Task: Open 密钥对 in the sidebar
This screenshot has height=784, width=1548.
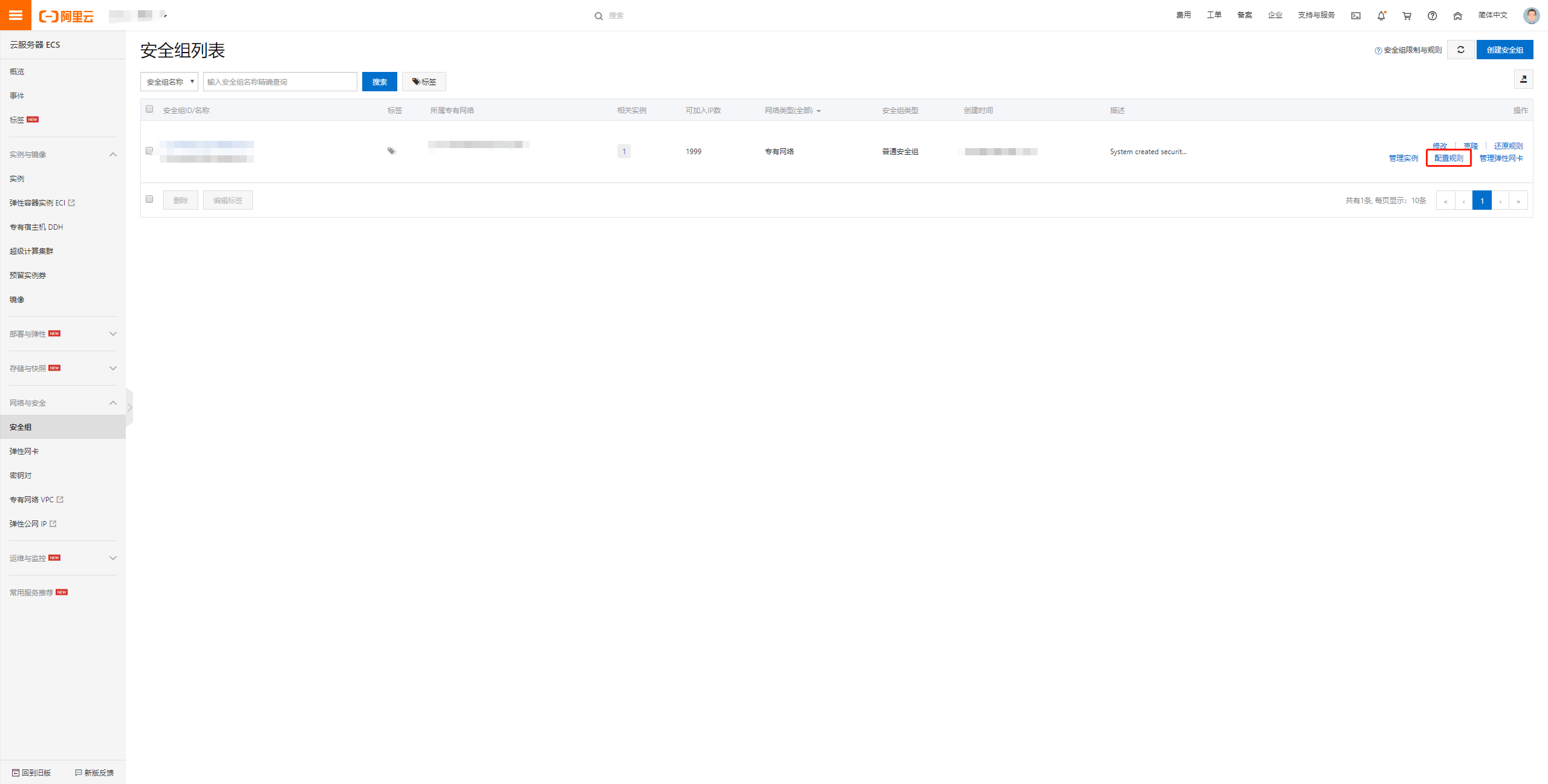Action: click(21, 475)
